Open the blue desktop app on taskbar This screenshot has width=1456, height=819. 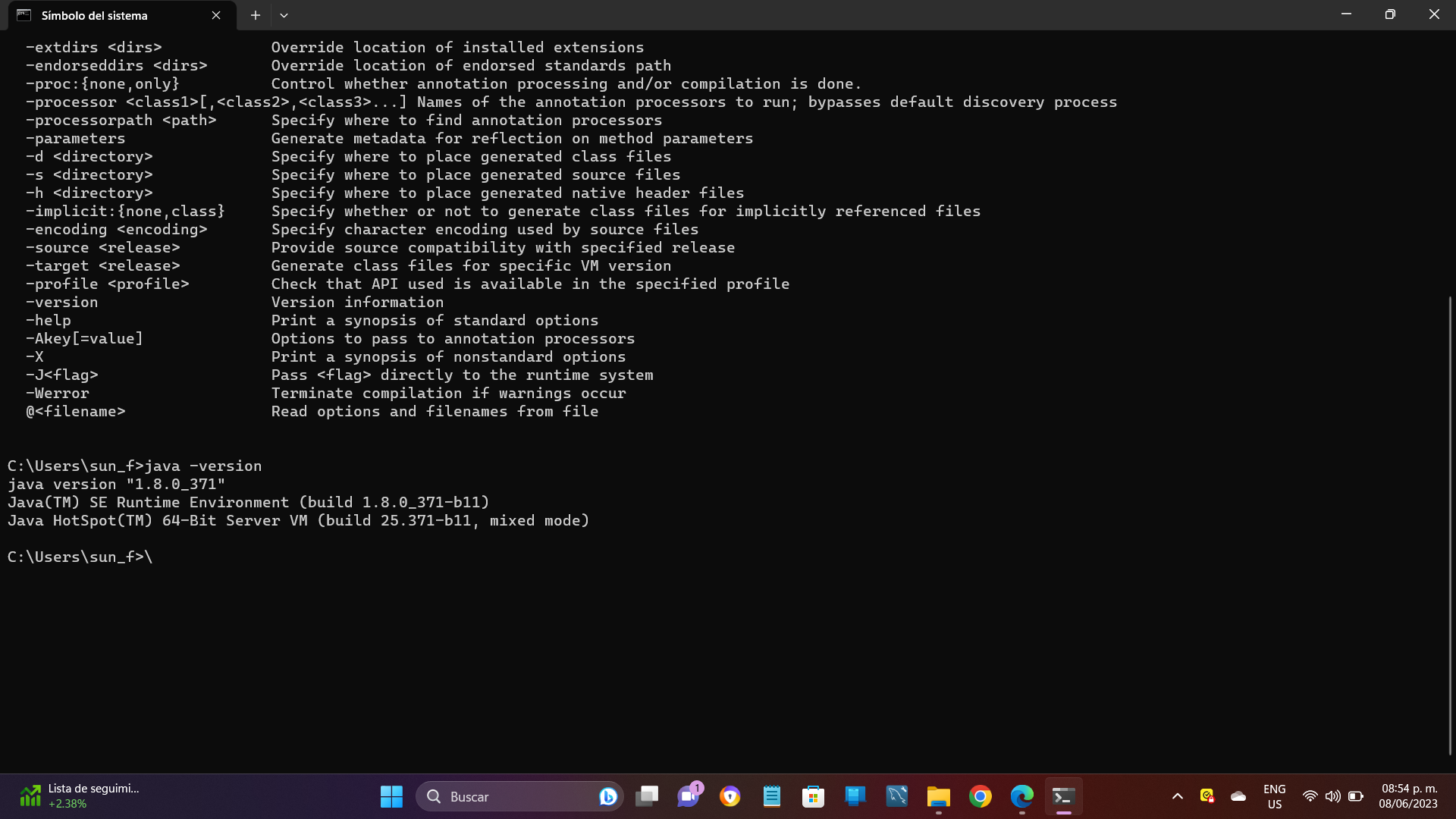(855, 796)
